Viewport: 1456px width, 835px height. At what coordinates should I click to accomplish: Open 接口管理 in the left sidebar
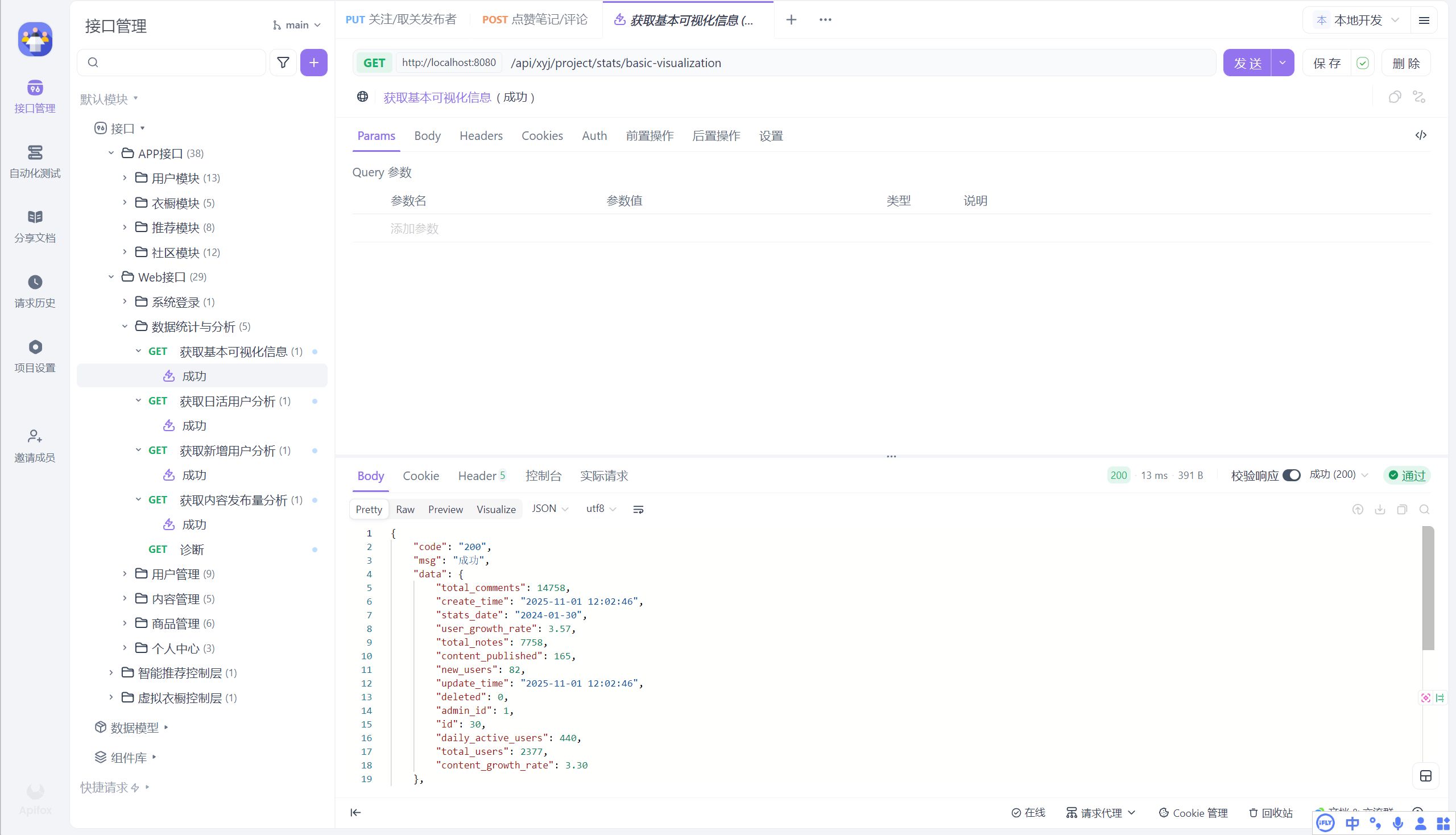(x=35, y=97)
